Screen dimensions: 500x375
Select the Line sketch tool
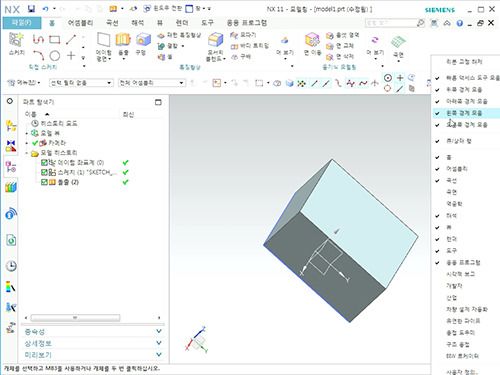(x=71, y=39)
